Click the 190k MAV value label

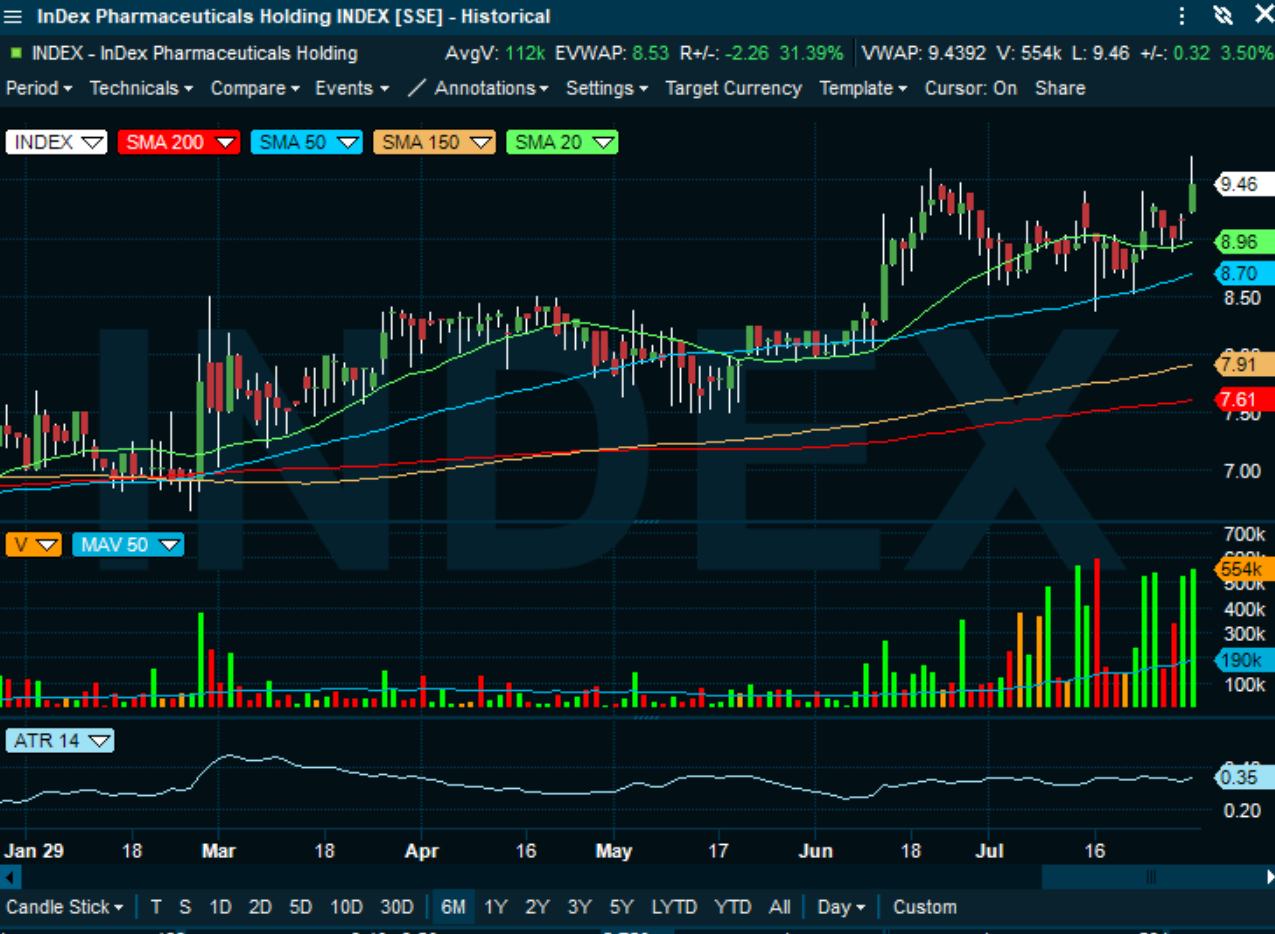pyautogui.click(x=1243, y=660)
